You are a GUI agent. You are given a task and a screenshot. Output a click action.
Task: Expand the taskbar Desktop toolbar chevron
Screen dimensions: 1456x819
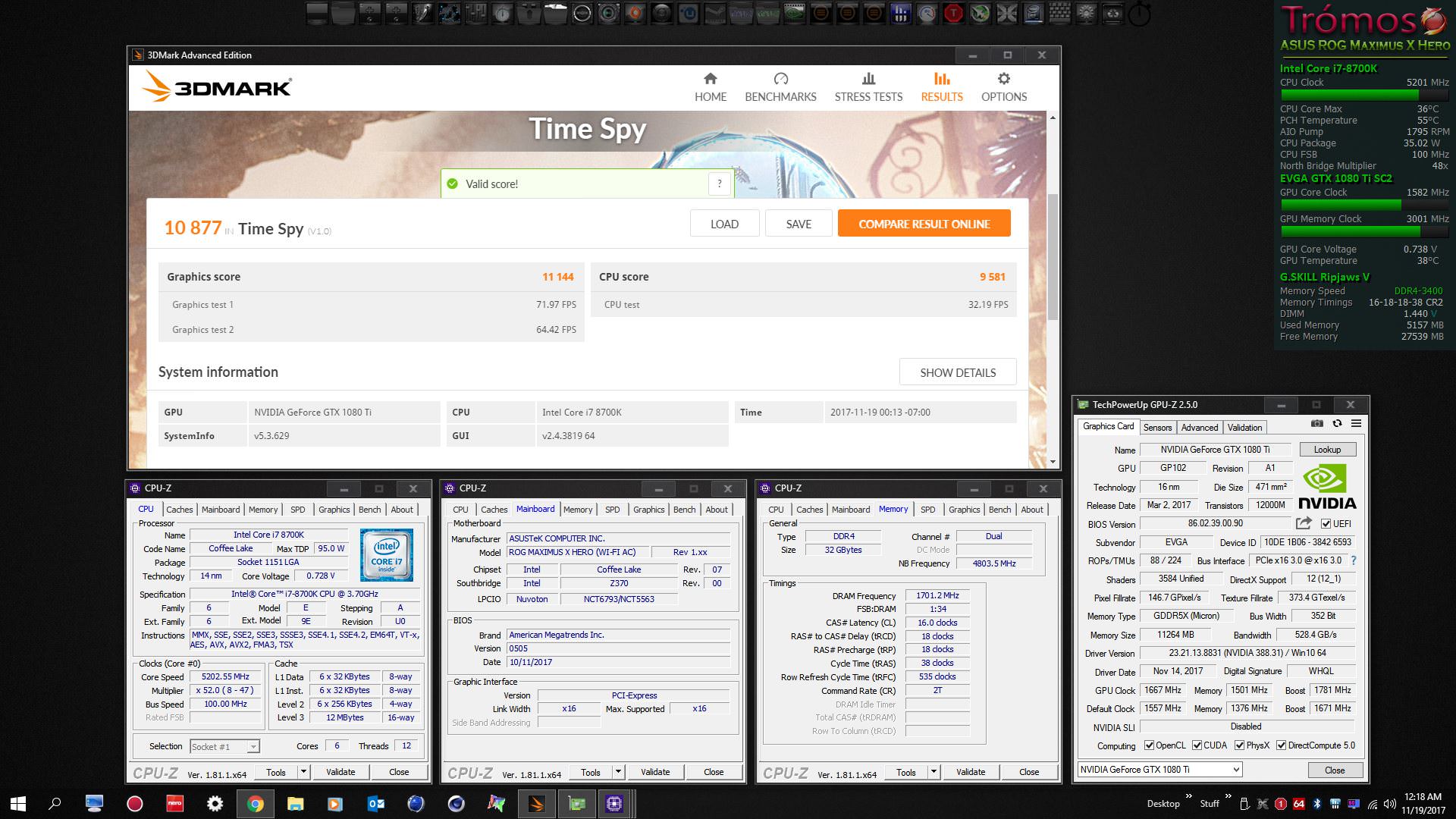click(1188, 796)
